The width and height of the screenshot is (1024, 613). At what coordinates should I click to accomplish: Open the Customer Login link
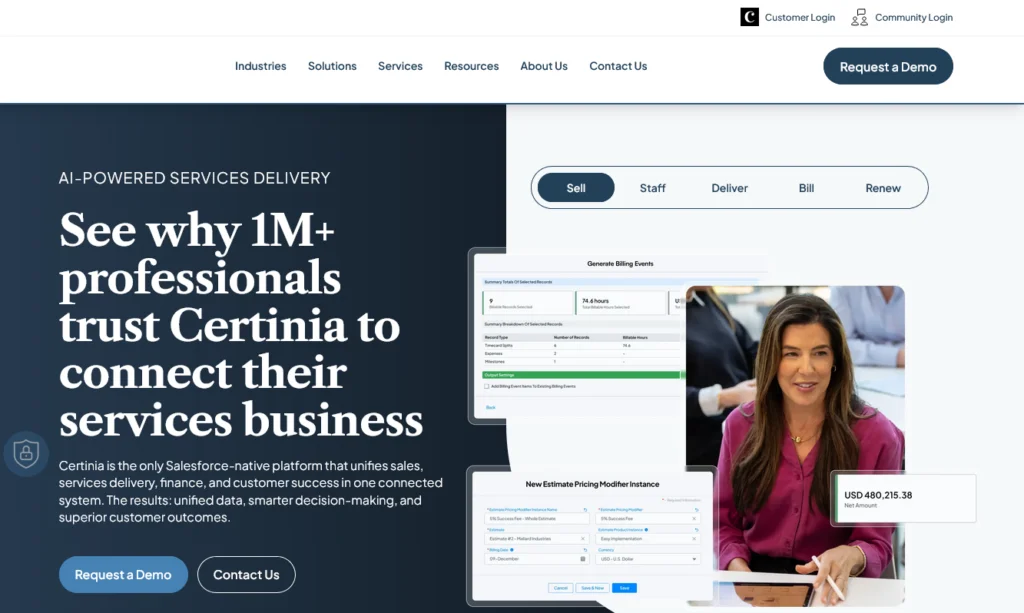799,18
